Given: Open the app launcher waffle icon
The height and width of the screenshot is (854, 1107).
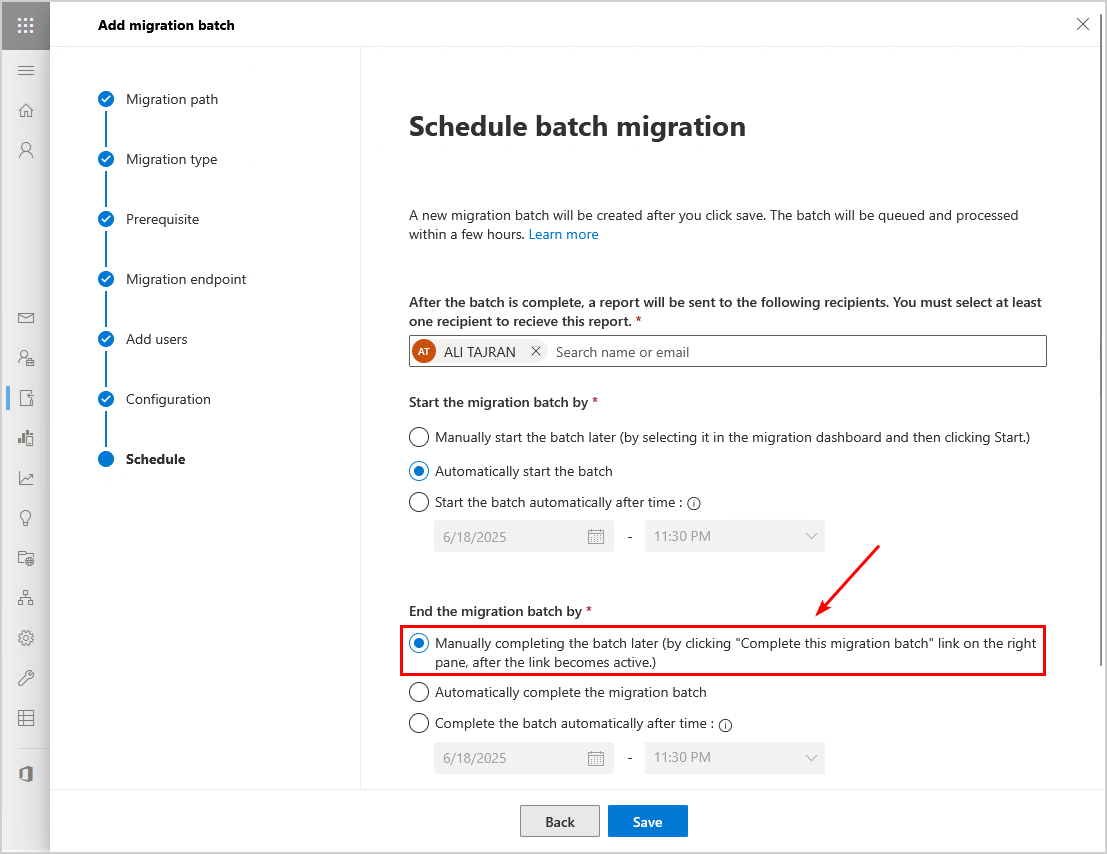Looking at the screenshot, I should (x=26, y=25).
